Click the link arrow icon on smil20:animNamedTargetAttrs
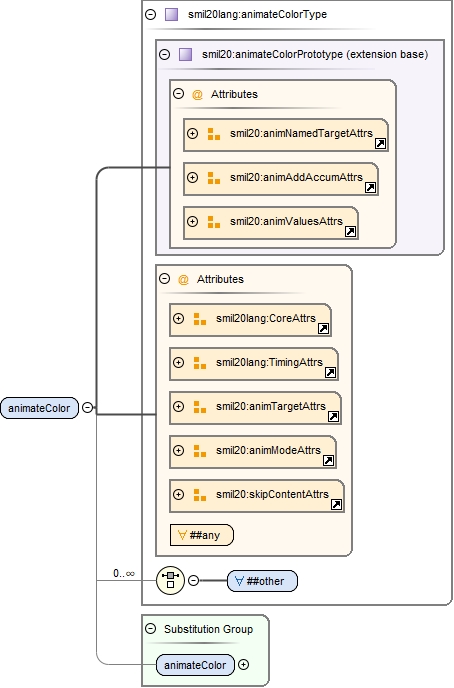 [380, 143]
